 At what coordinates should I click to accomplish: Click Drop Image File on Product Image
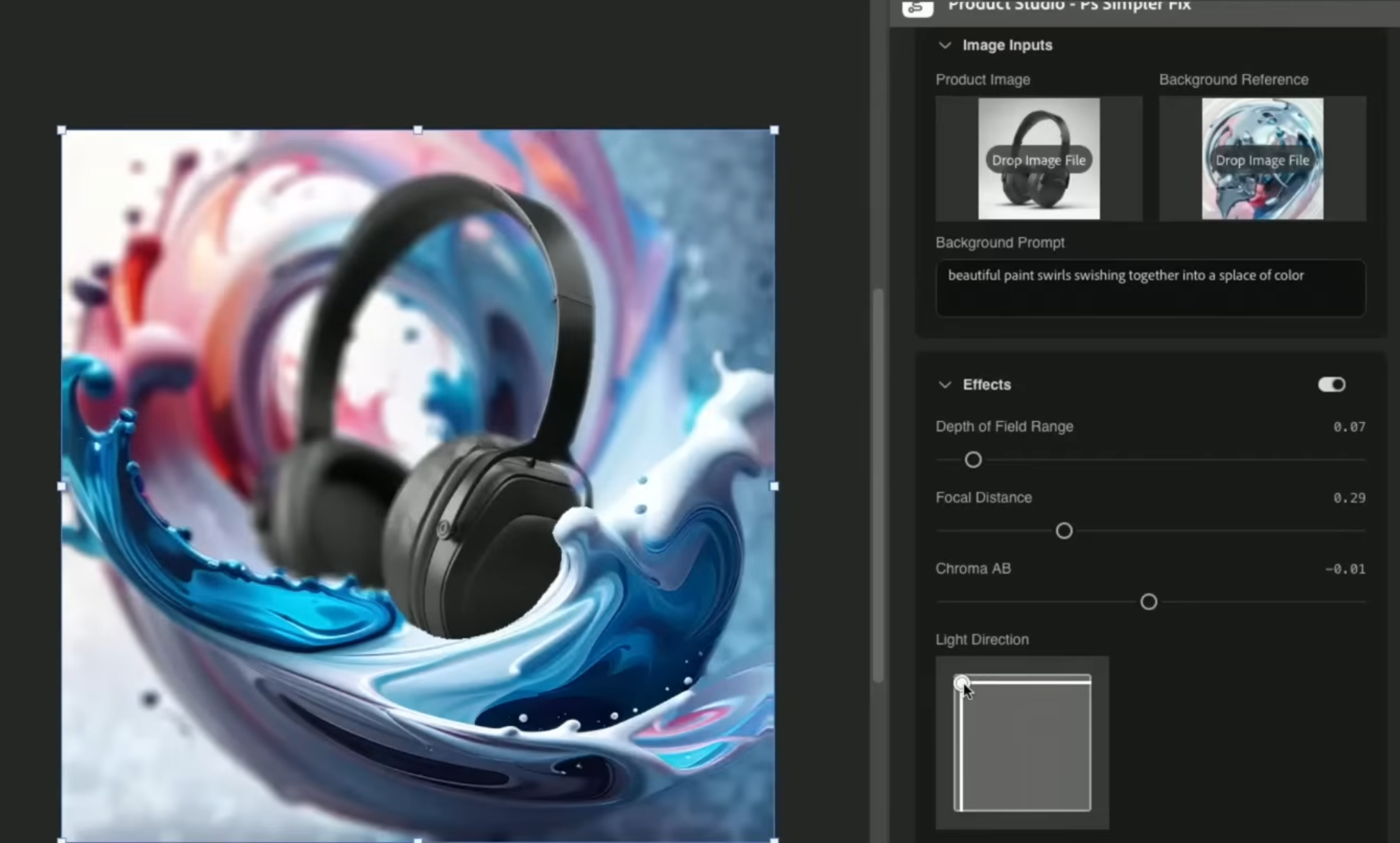pos(1039,160)
